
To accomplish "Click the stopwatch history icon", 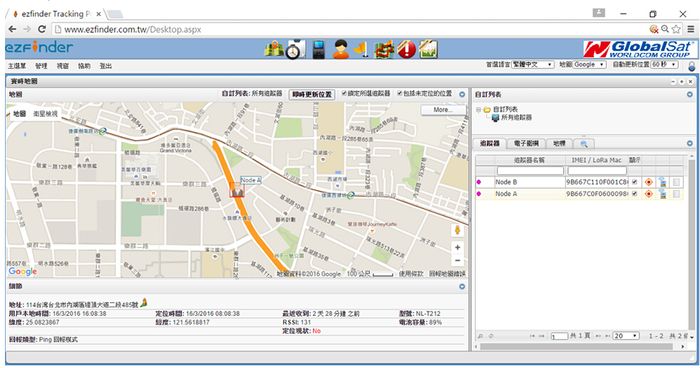I will [295, 49].
